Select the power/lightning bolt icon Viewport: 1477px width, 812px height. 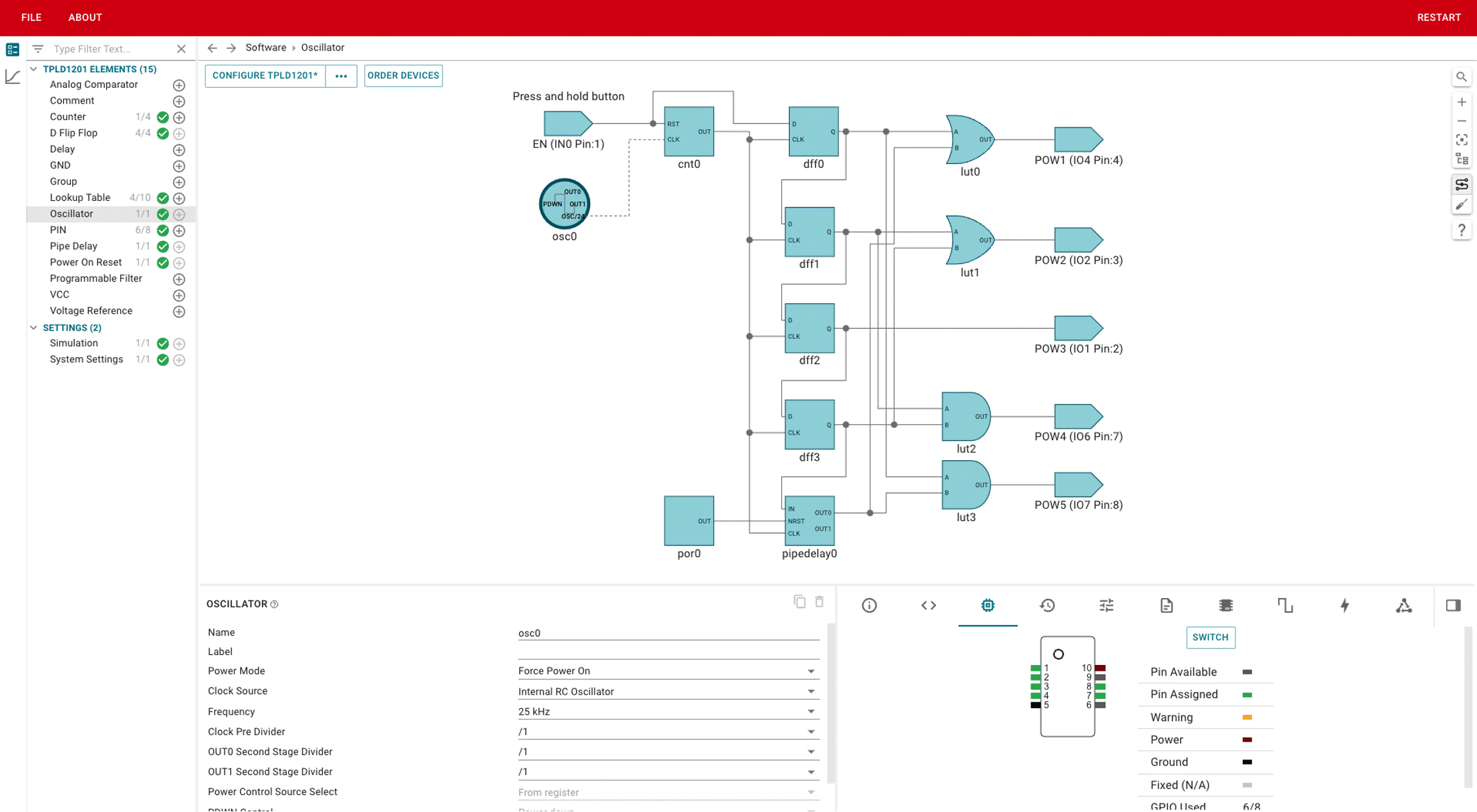point(1343,604)
